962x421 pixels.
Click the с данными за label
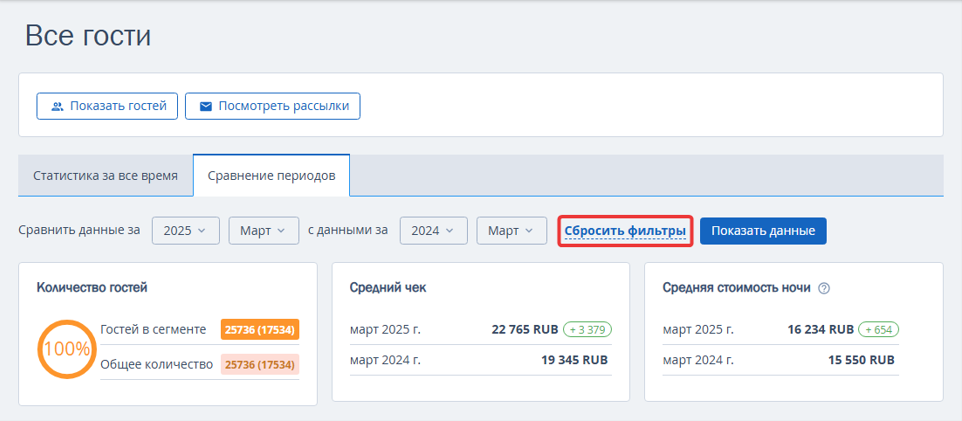point(348,230)
